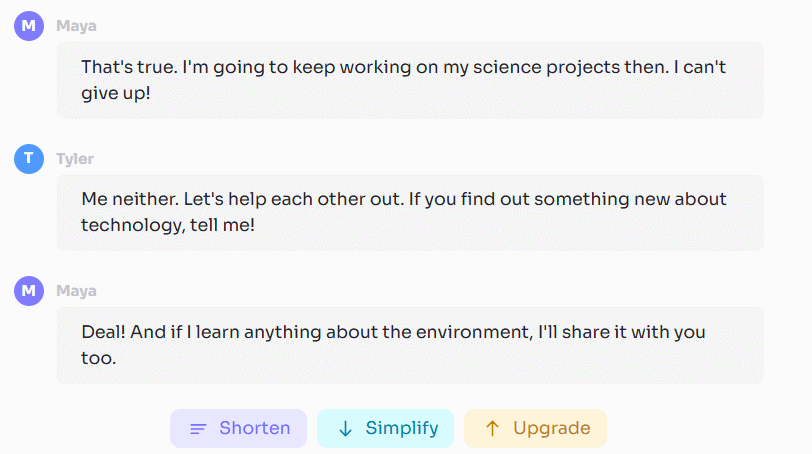The height and width of the screenshot is (454, 812).
Task: Click the lines icon on the Shorten button
Action: (x=198, y=429)
